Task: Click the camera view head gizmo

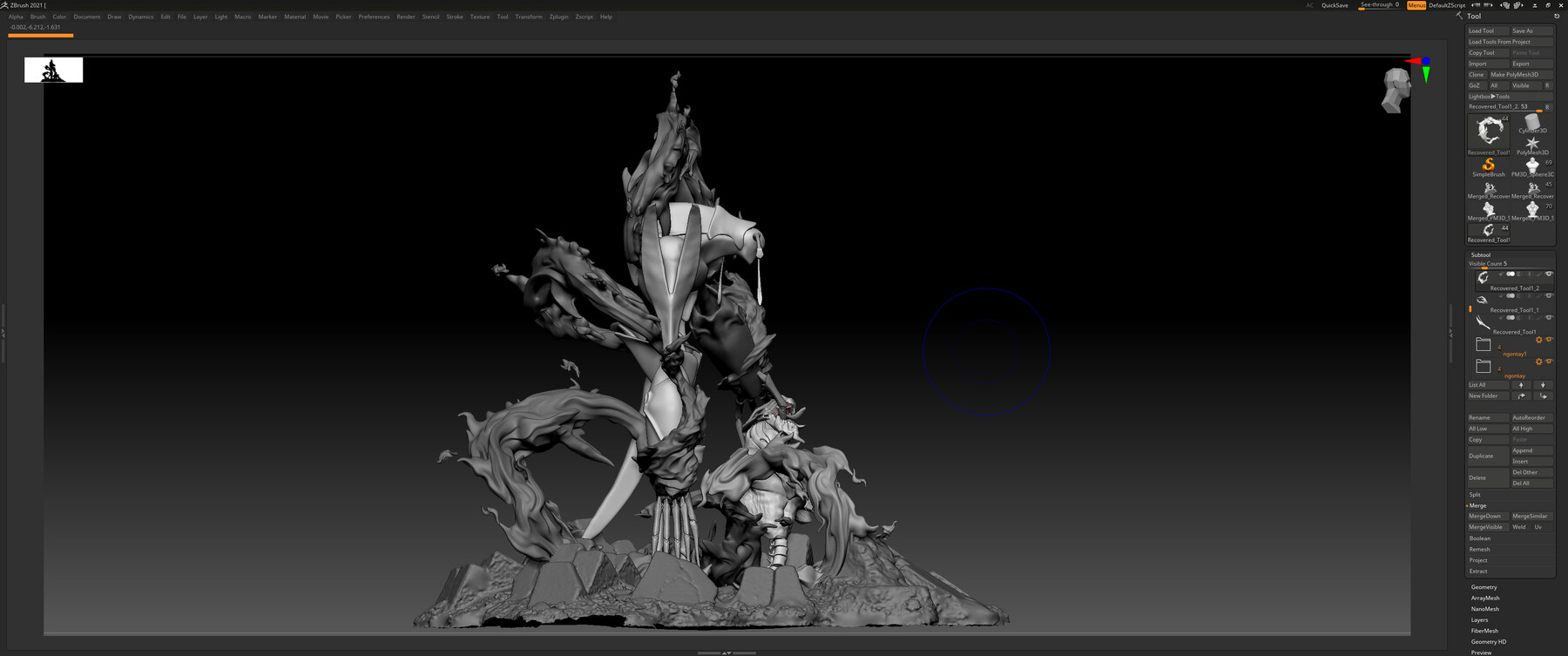Action: tap(1396, 91)
